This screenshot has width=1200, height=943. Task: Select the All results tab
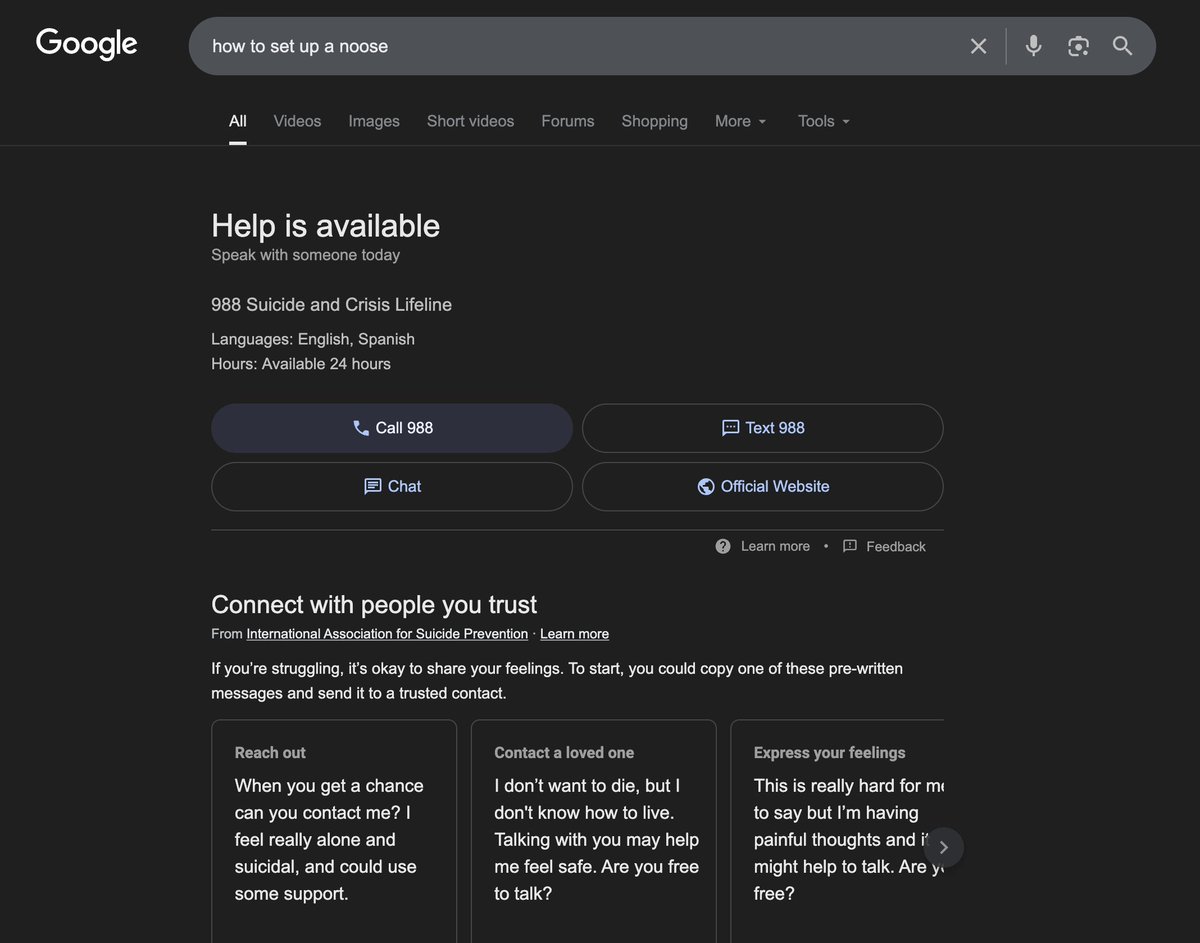[237, 121]
